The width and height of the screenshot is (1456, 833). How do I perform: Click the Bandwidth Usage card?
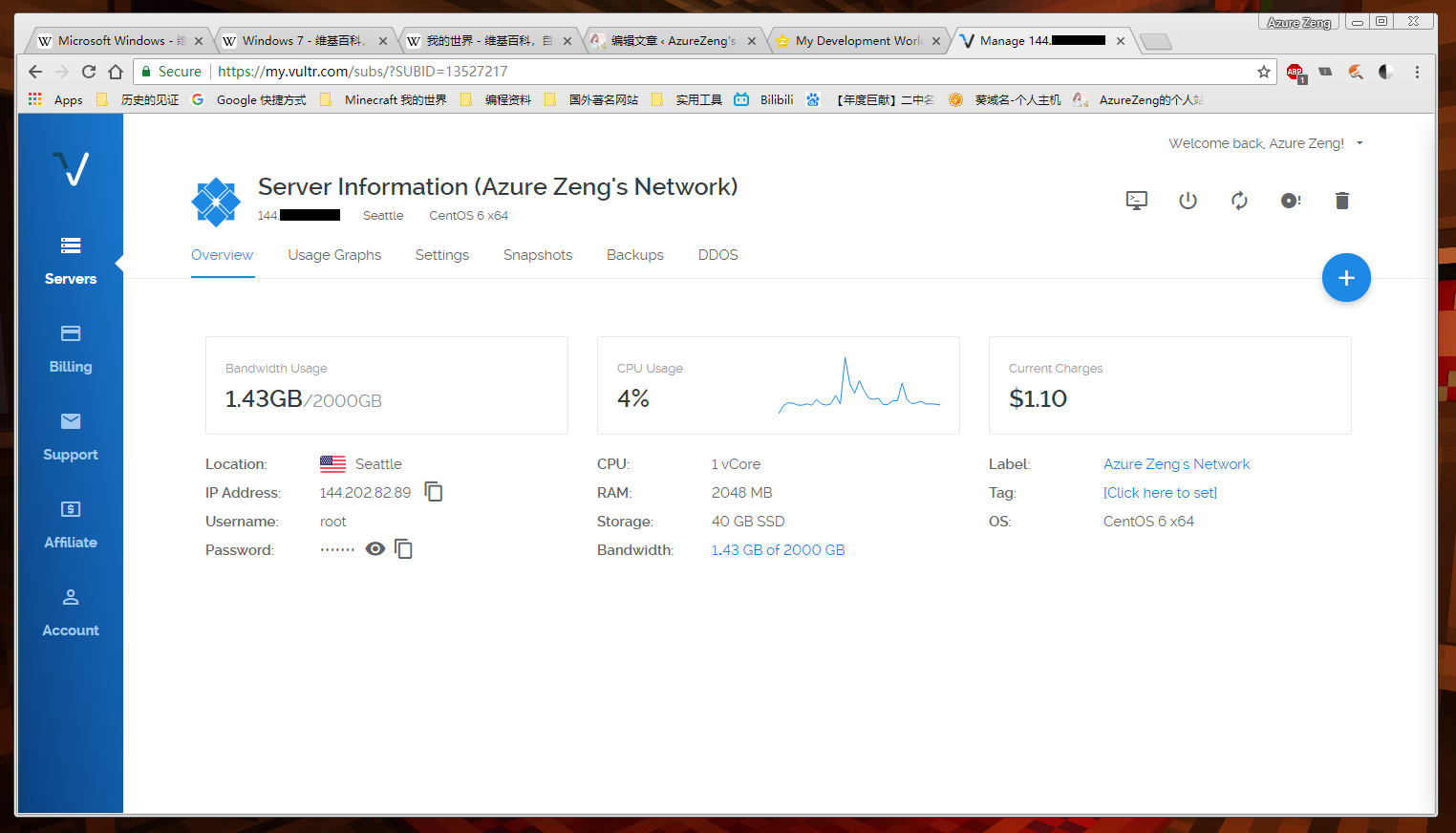click(x=387, y=385)
